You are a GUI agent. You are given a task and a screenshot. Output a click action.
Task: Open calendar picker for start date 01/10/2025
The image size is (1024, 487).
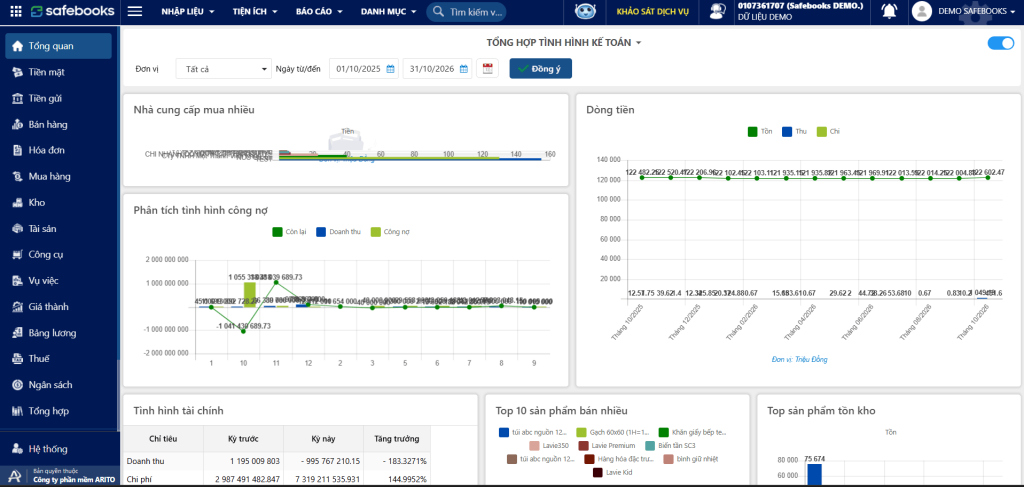pyautogui.click(x=391, y=69)
